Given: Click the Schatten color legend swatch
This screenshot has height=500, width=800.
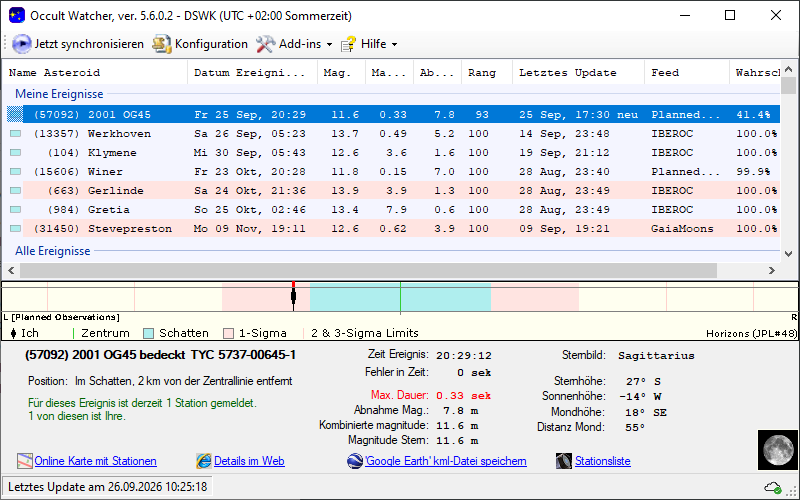Looking at the screenshot, I should tap(148, 334).
